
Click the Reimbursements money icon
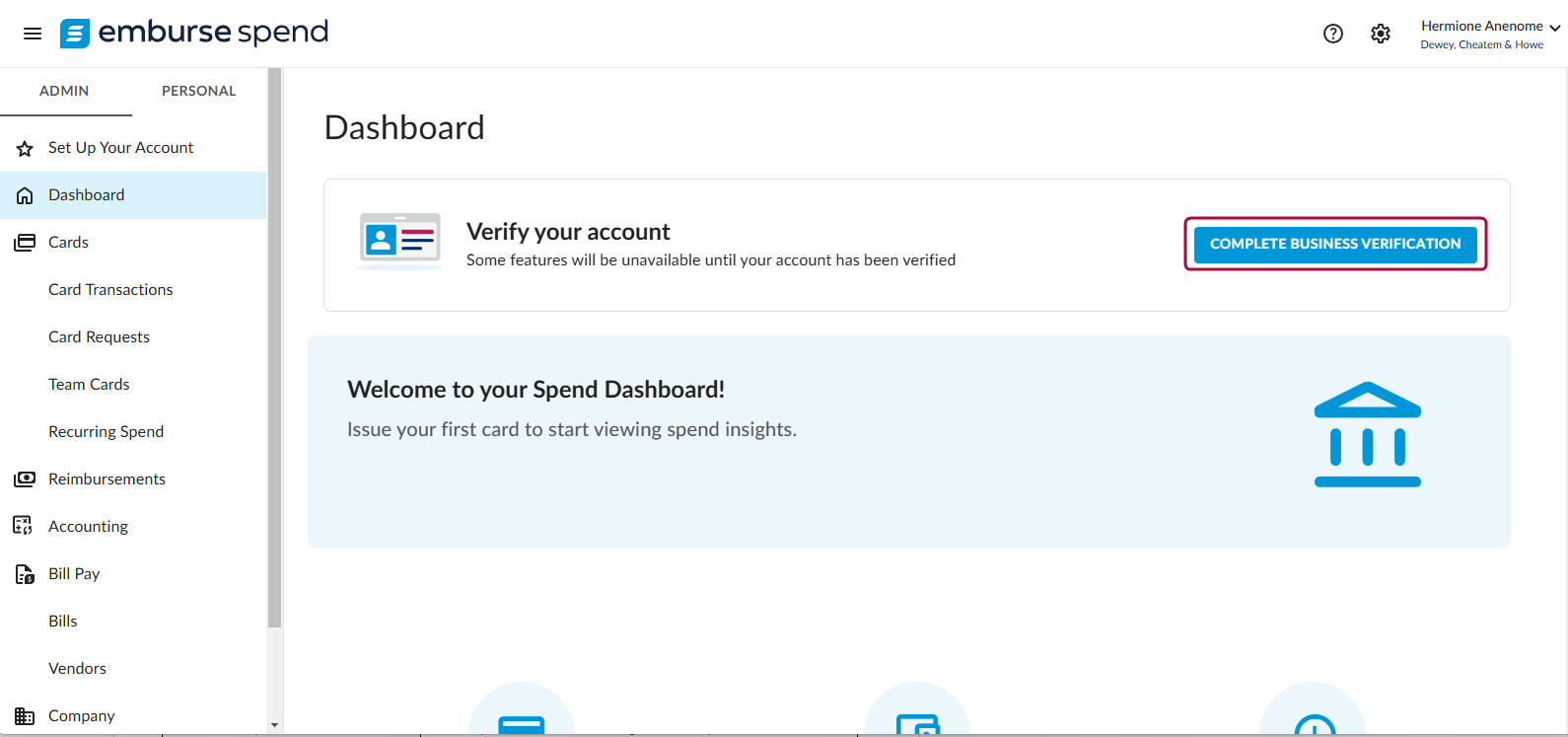click(x=25, y=479)
